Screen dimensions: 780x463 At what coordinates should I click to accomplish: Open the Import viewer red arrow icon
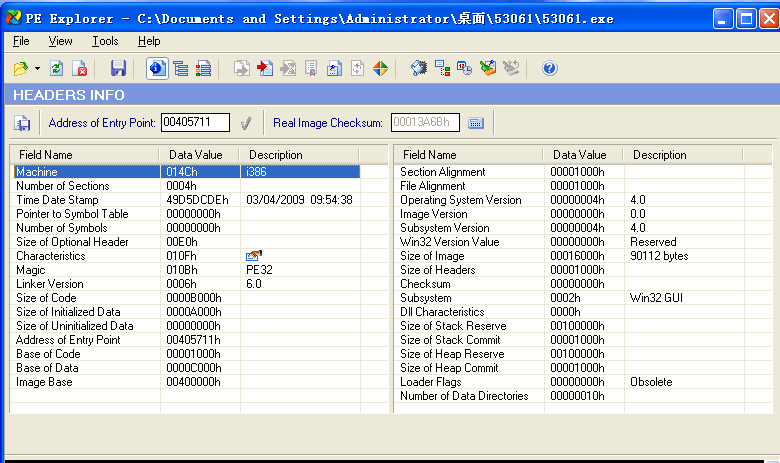coord(265,69)
